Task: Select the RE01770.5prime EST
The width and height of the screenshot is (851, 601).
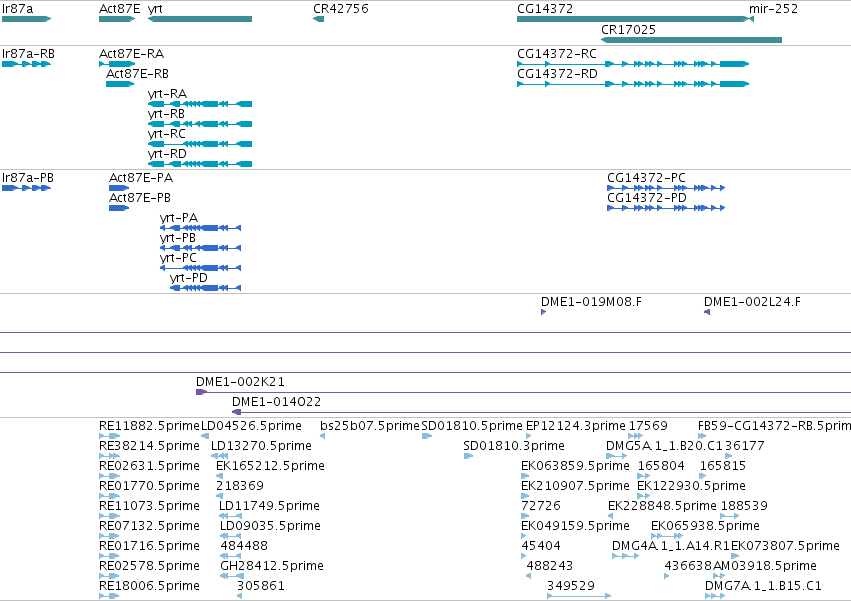Action: pos(109,496)
